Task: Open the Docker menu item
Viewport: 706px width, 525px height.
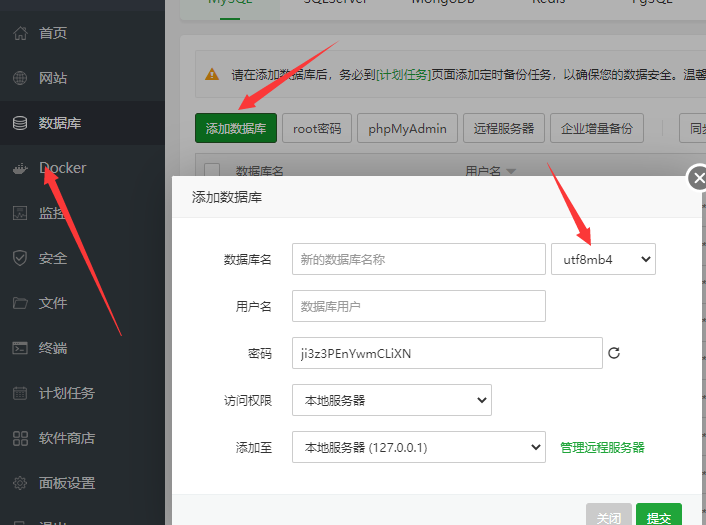Action: pos(62,168)
